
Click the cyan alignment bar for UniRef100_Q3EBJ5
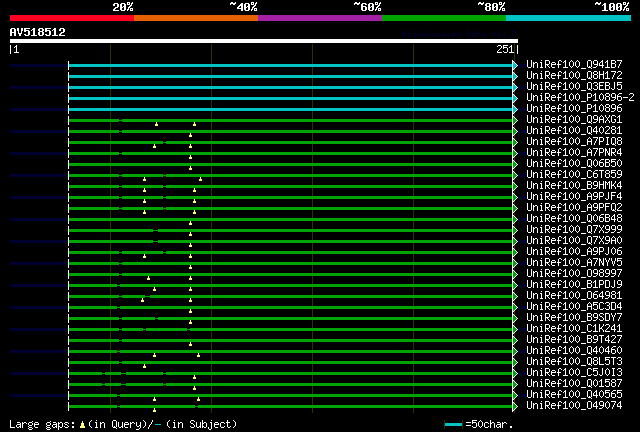pos(291,87)
